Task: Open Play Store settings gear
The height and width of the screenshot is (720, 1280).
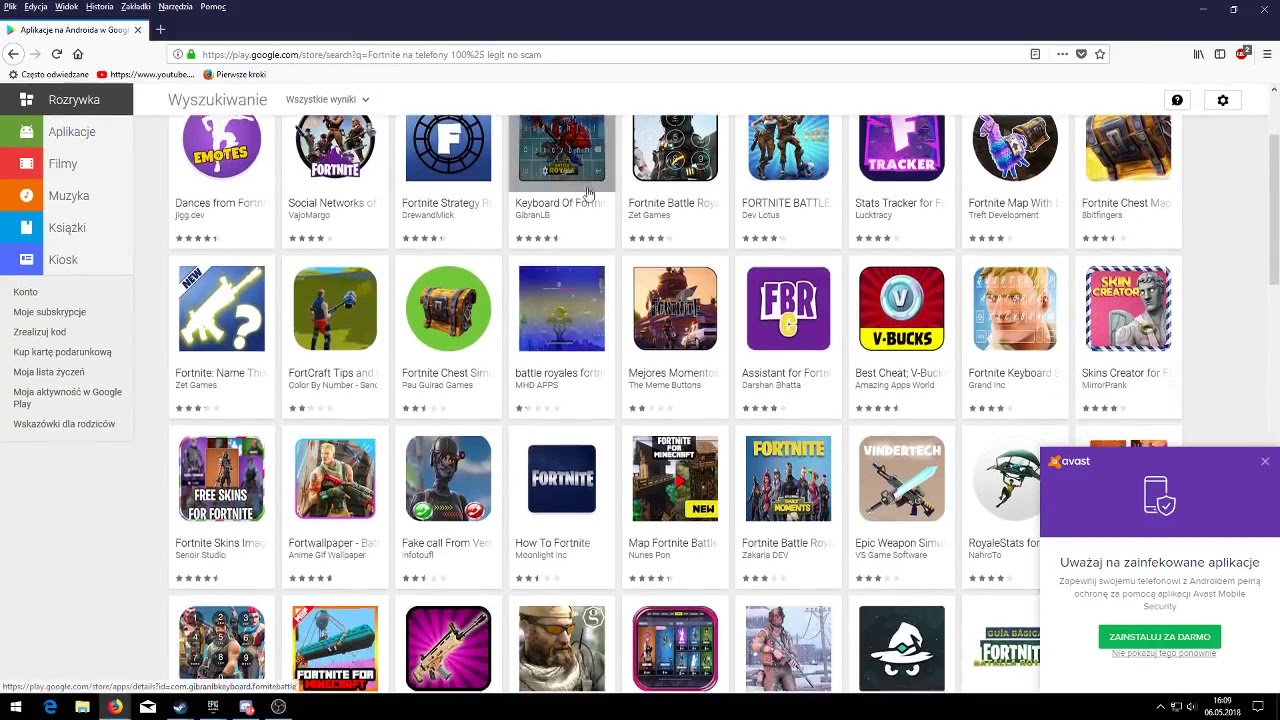Action: pyautogui.click(x=1222, y=100)
